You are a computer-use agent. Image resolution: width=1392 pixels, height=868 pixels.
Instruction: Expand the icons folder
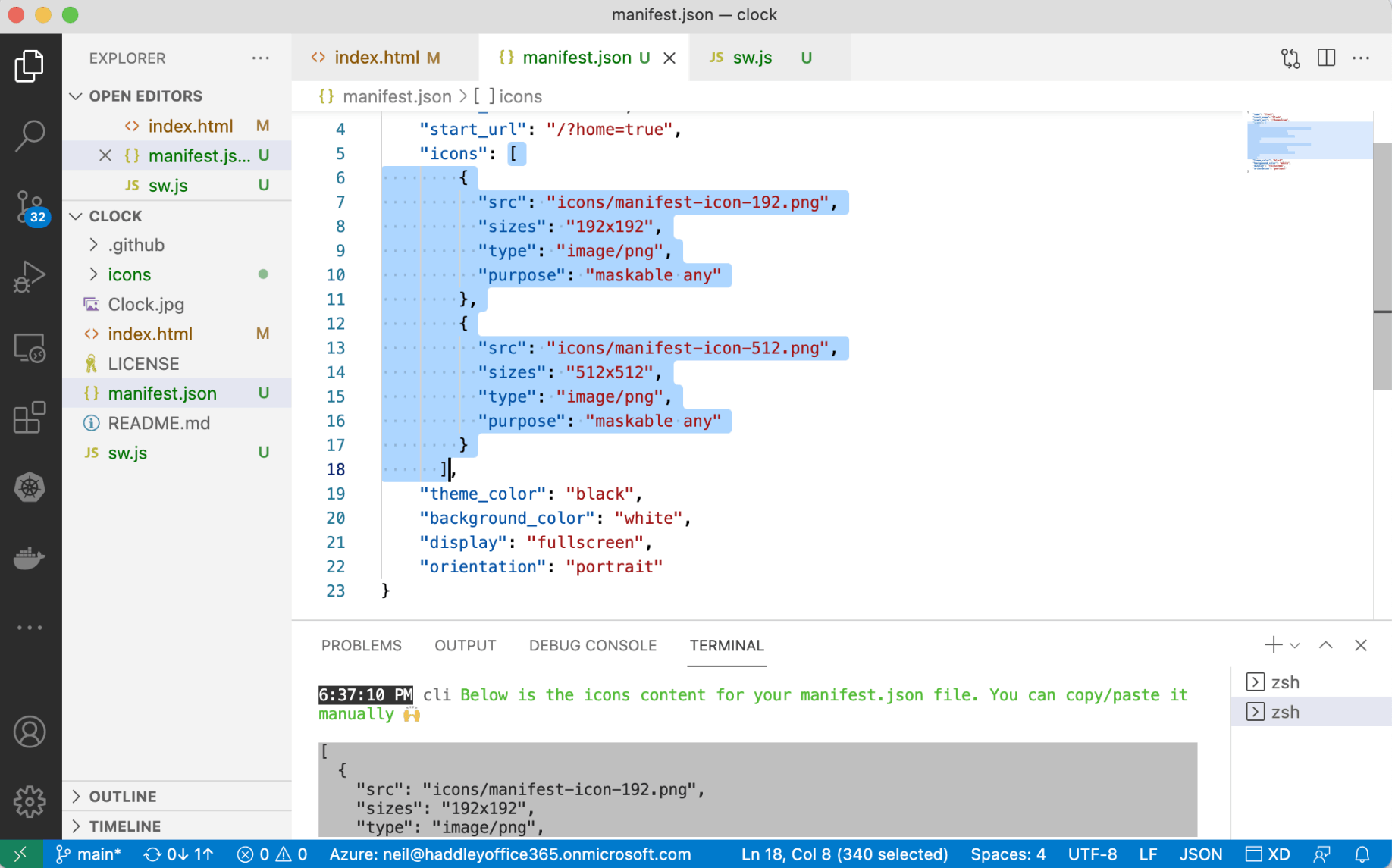(x=129, y=274)
